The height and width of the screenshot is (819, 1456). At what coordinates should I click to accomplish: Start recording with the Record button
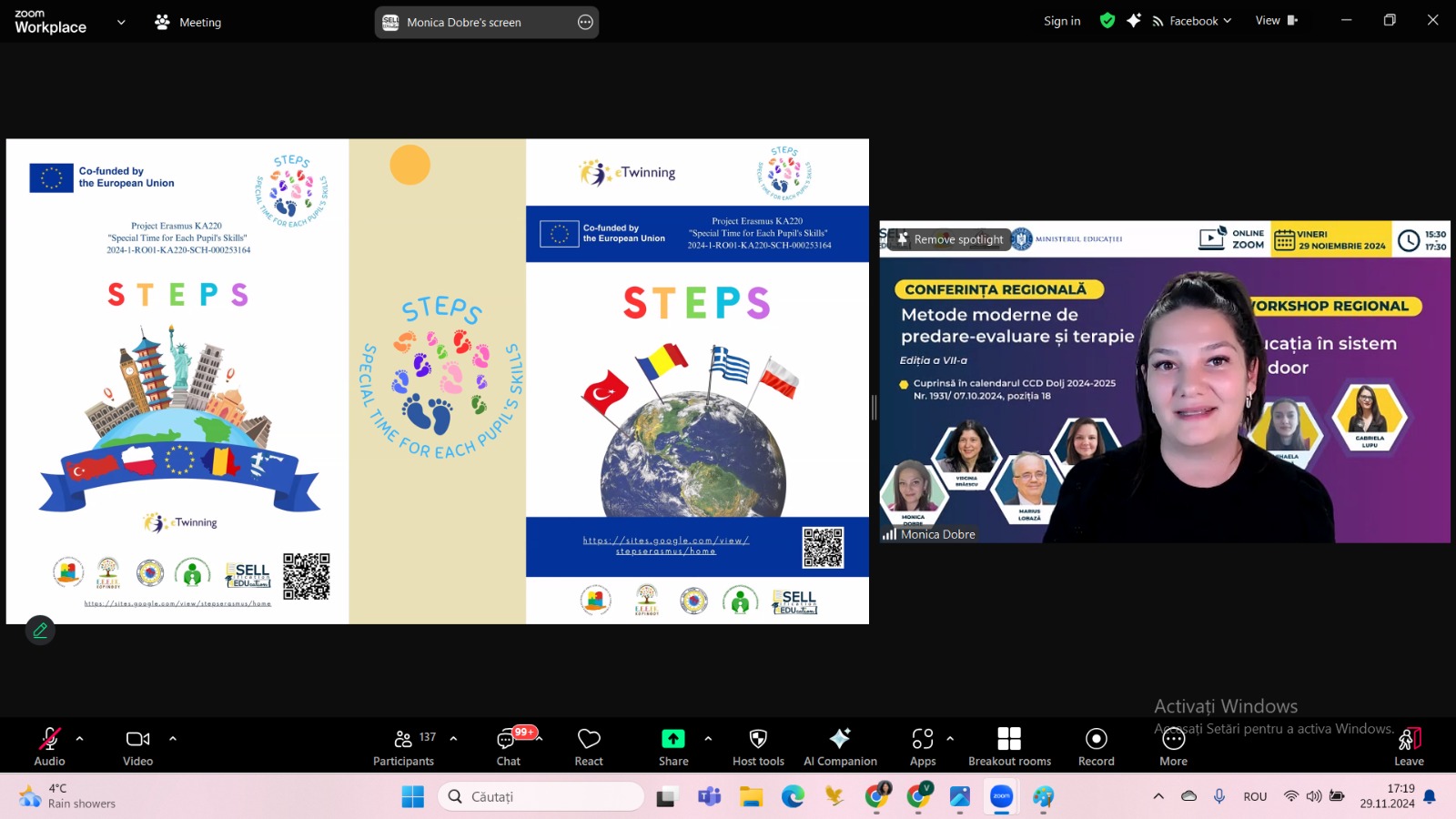(x=1096, y=745)
